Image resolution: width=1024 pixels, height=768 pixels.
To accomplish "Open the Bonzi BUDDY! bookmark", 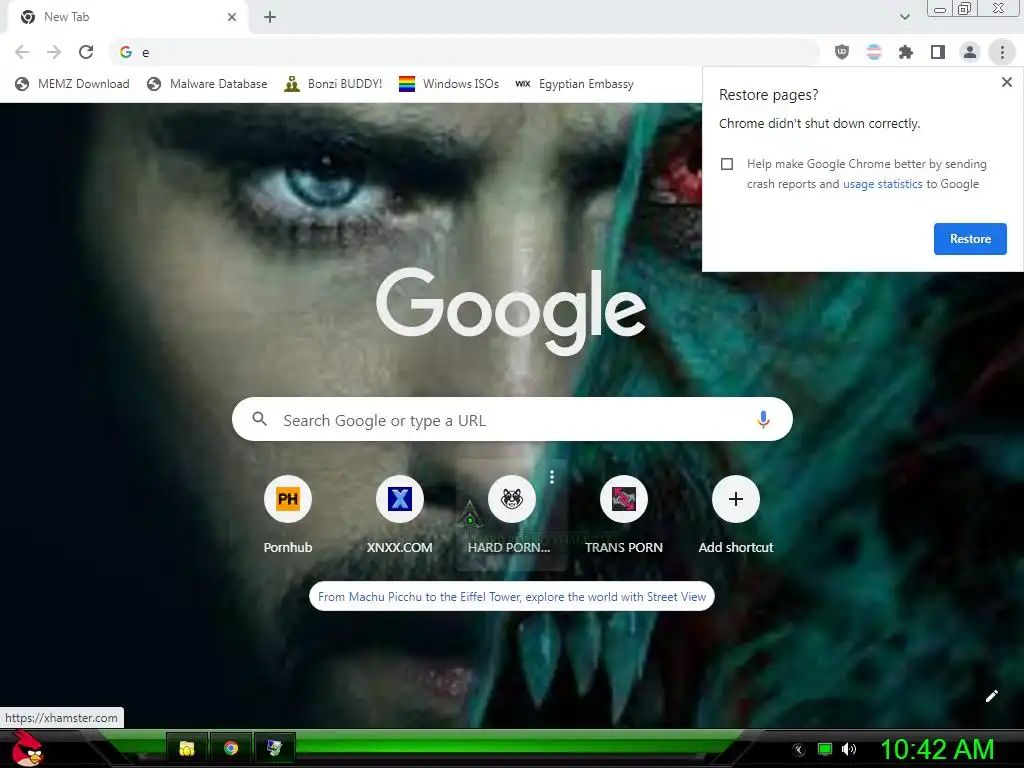I will tap(333, 84).
